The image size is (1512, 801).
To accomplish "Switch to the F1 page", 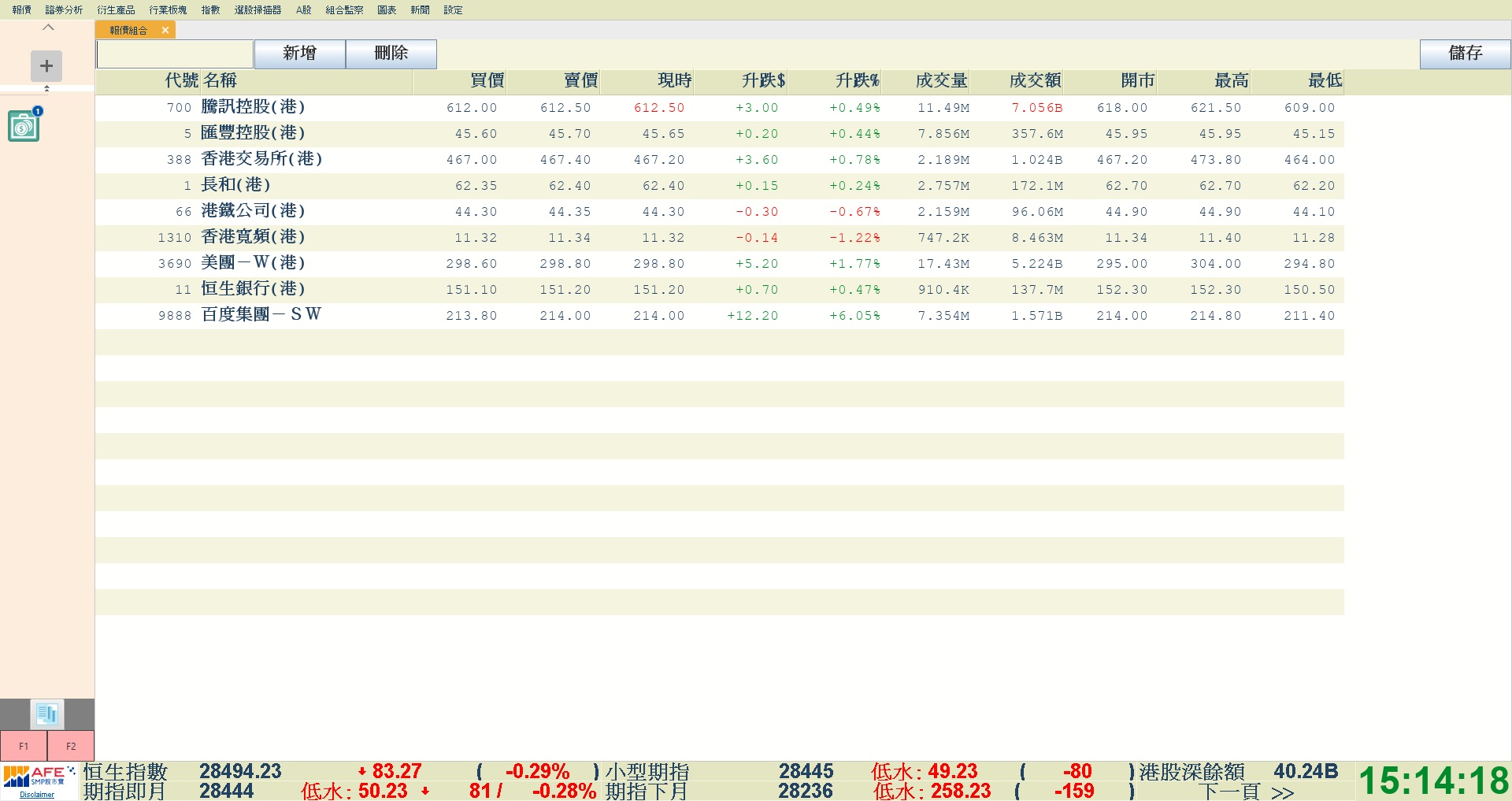I will [24, 746].
